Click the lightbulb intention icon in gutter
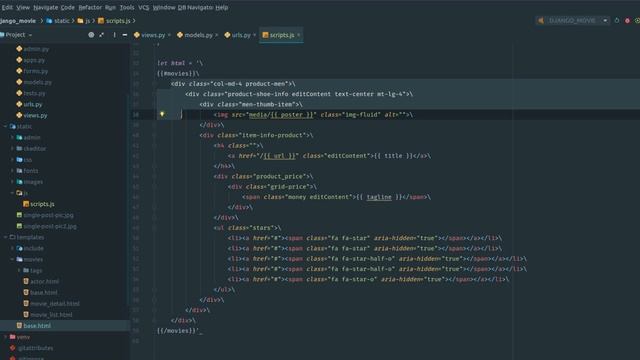 point(162,115)
